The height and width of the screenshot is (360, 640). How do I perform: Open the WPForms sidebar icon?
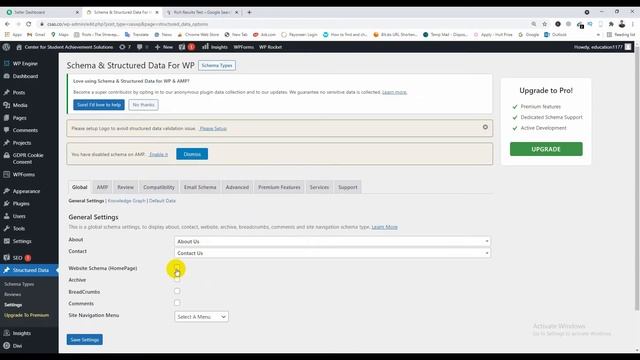[x=7, y=174]
